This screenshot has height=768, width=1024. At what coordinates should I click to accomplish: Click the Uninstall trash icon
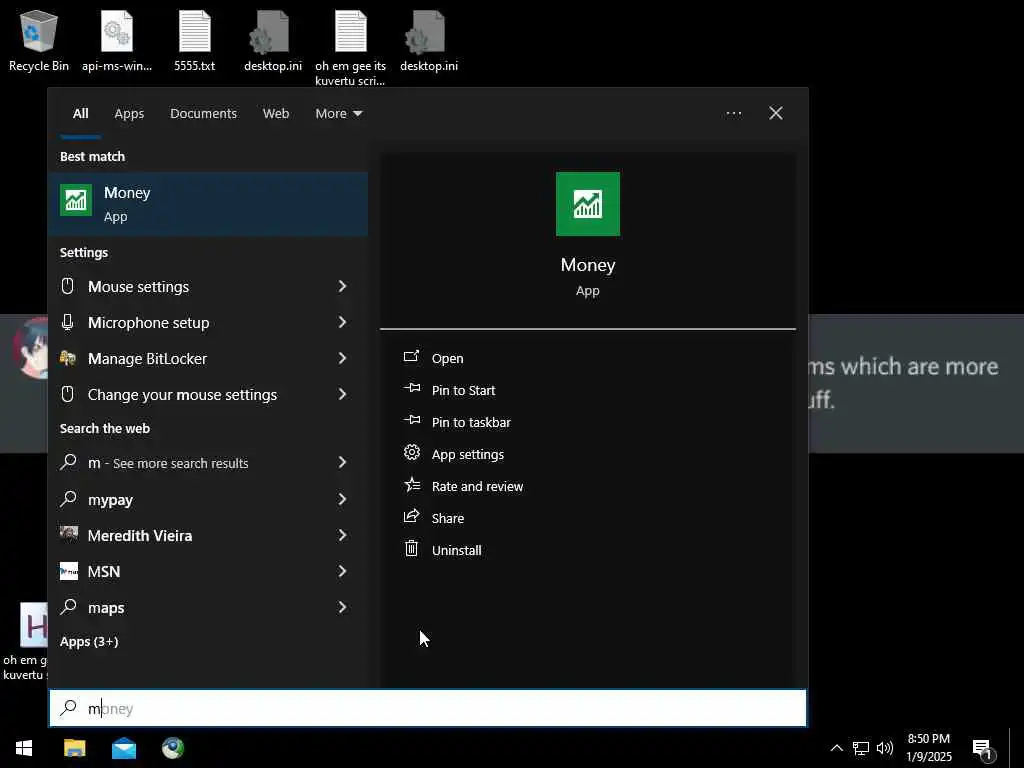(x=411, y=549)
